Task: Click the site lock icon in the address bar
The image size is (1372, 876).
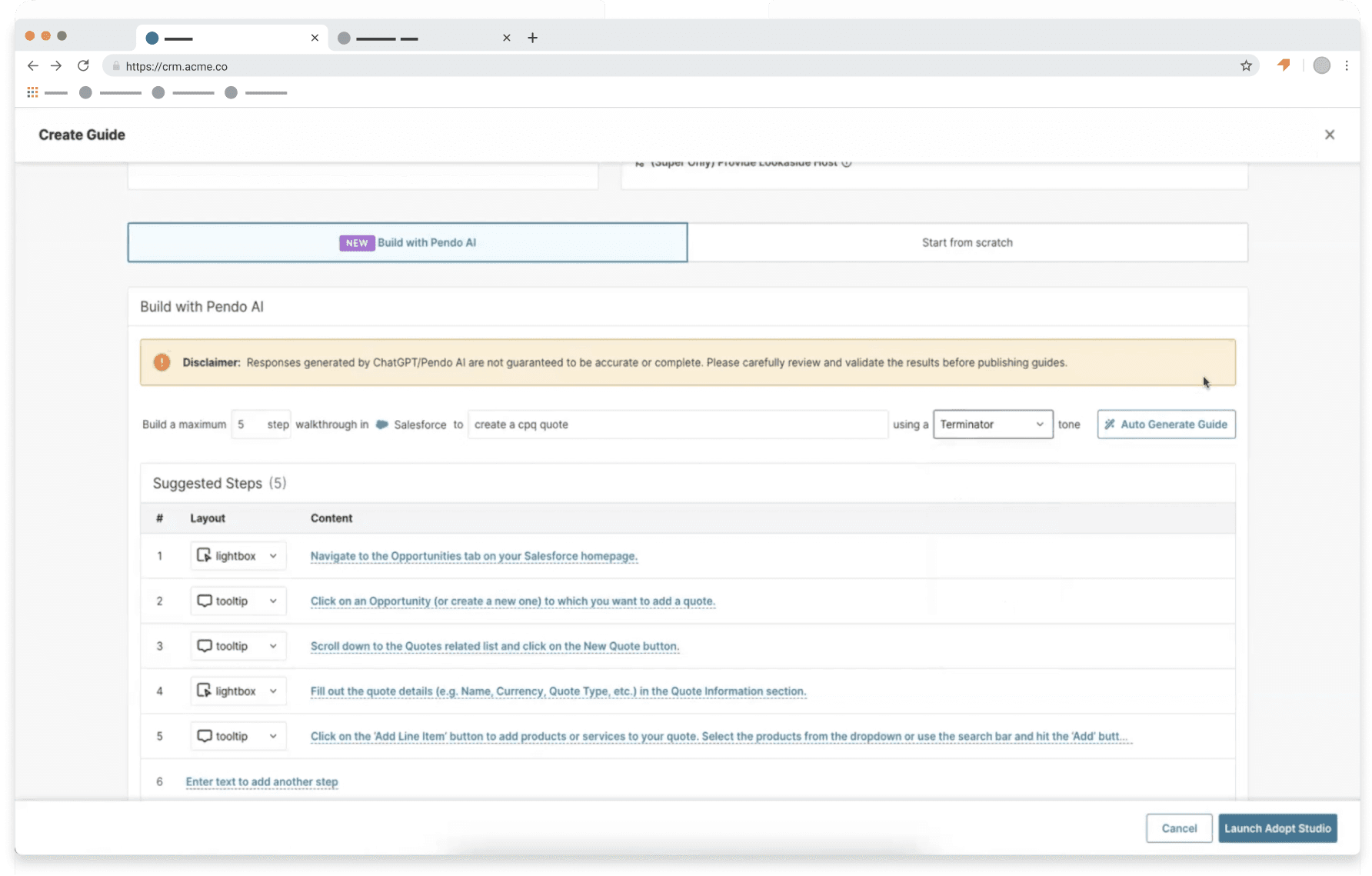Action: pyautogui.click(x=116, y=66)
